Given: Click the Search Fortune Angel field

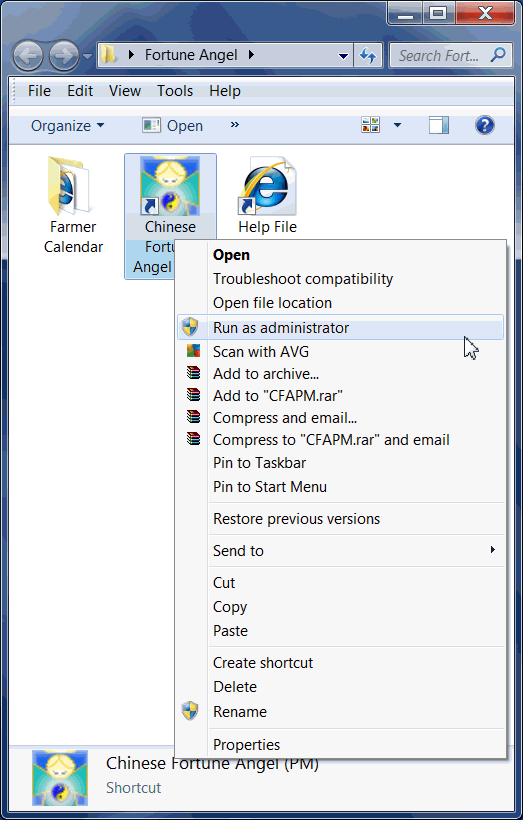Looking at the screenshot, I should pyautogui.click(x=438, y=55).
